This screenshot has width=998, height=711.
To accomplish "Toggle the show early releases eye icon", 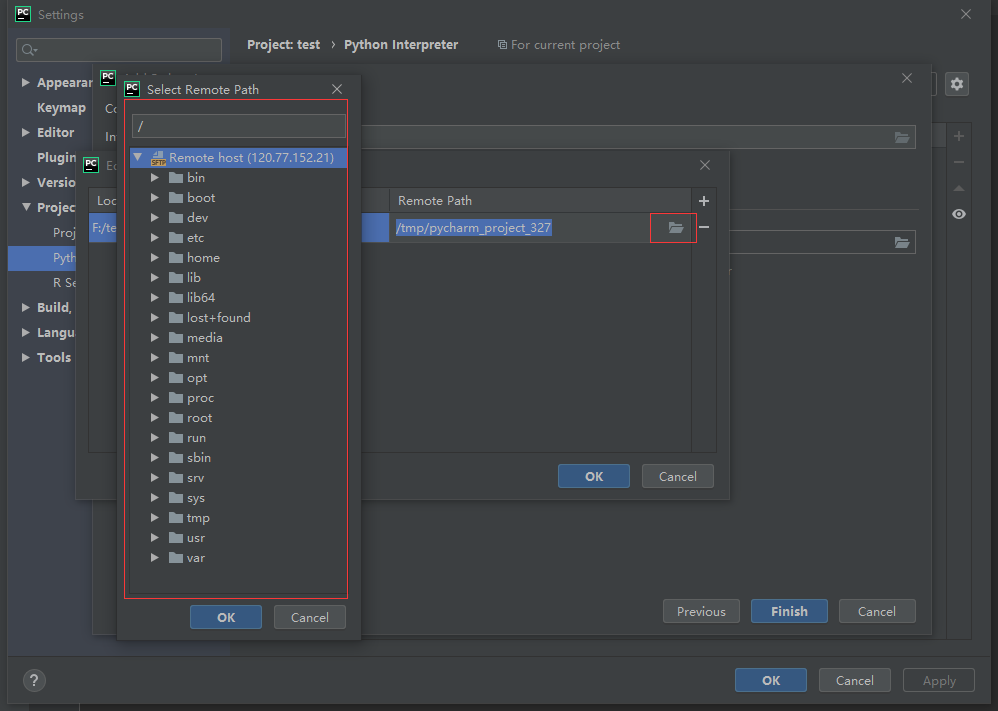I will pos(959,214).
